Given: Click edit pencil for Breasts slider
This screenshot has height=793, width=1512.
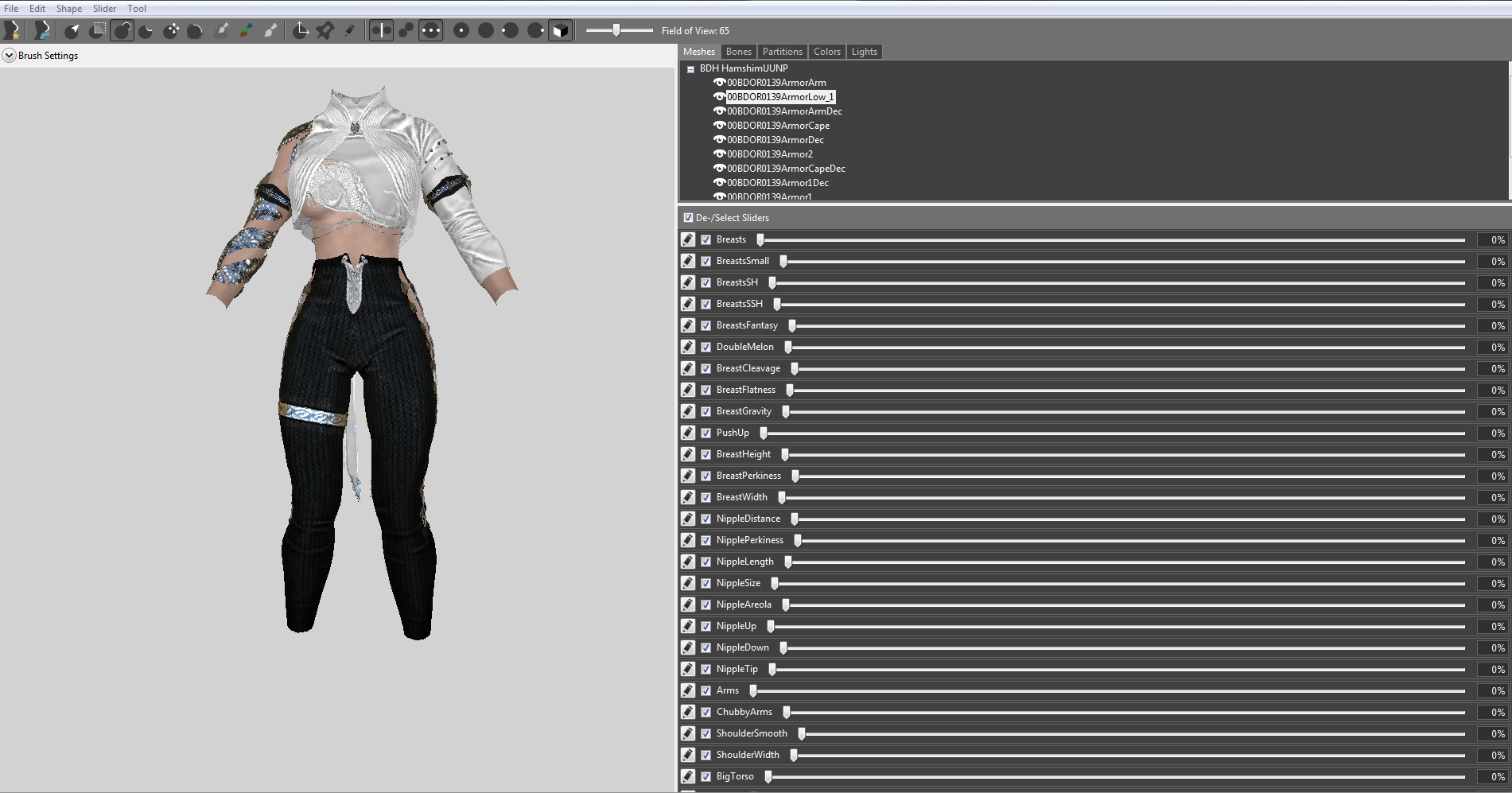Looking at the screenshot, I should pos(688,239).
